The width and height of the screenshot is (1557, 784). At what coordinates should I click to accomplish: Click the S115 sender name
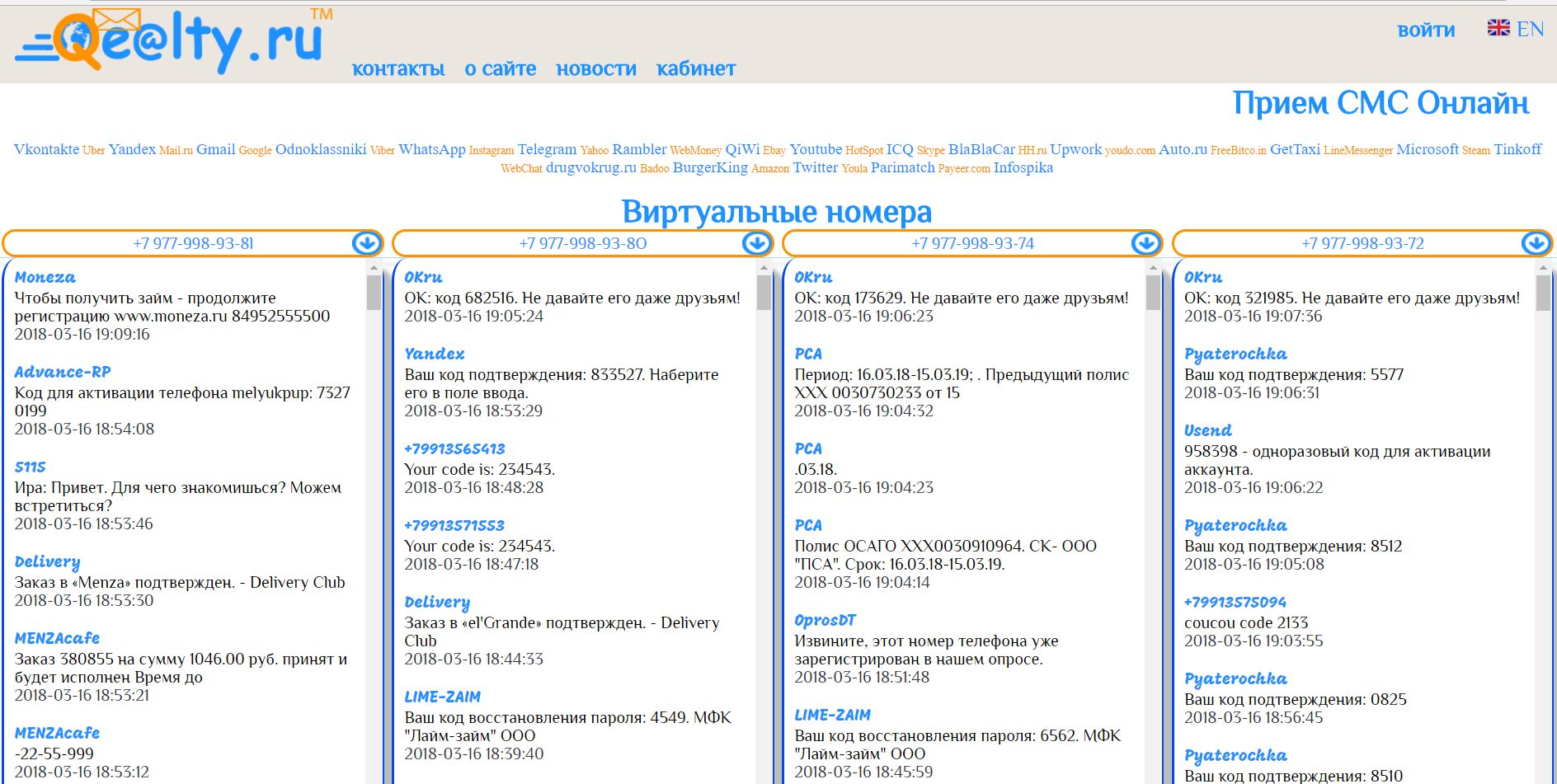30,467
